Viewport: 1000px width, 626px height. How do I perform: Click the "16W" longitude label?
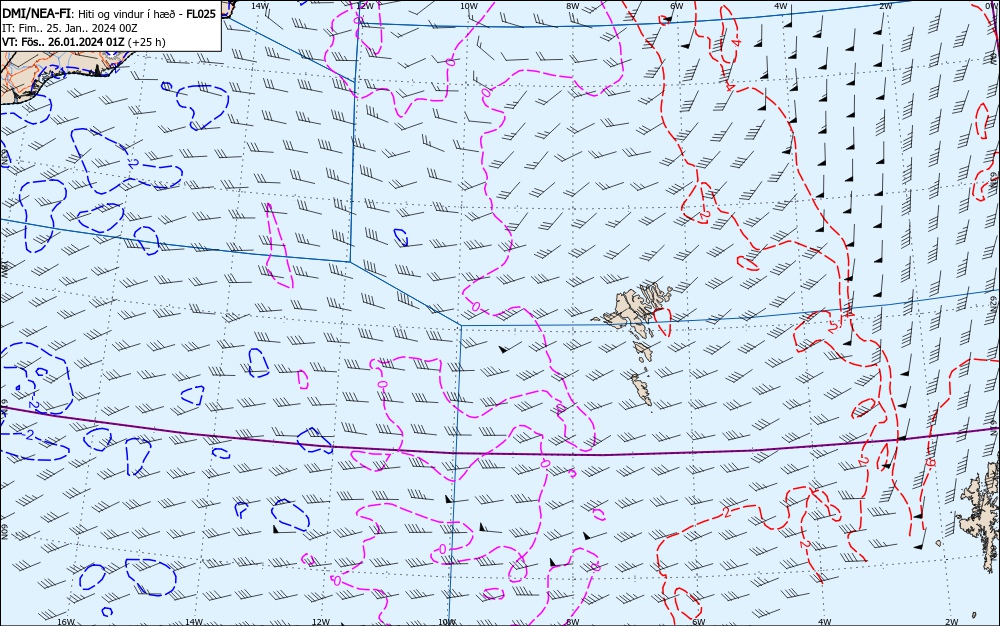point(66,622)
